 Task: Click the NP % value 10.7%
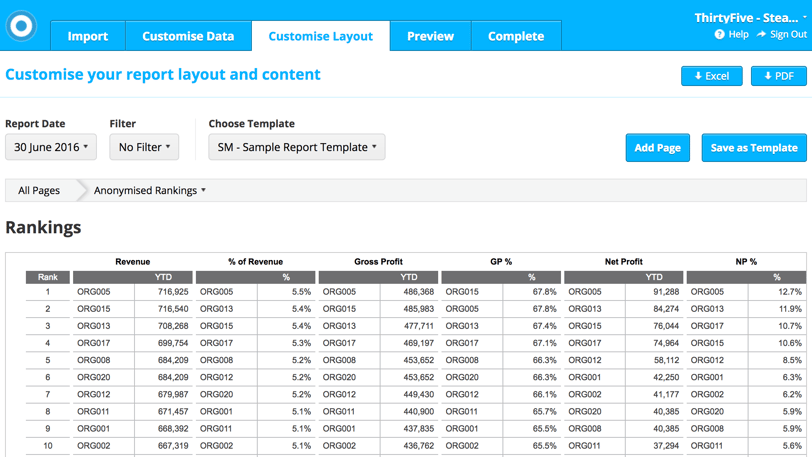coord(790,326)
